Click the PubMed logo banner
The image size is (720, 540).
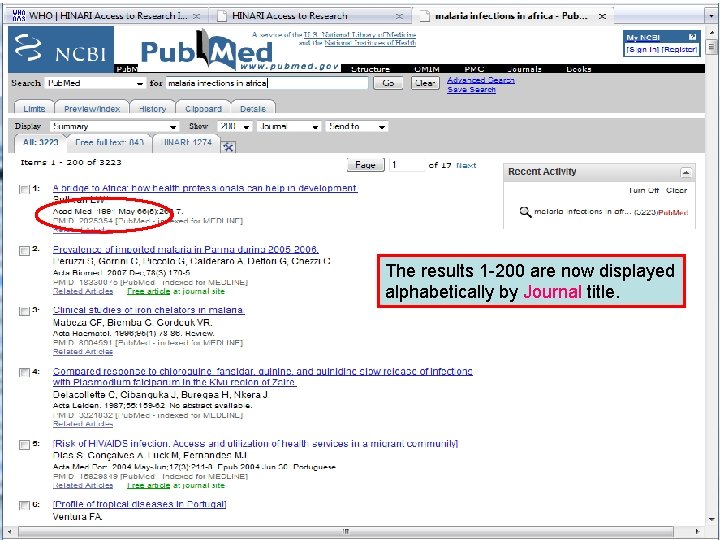[x=239, y=50]
